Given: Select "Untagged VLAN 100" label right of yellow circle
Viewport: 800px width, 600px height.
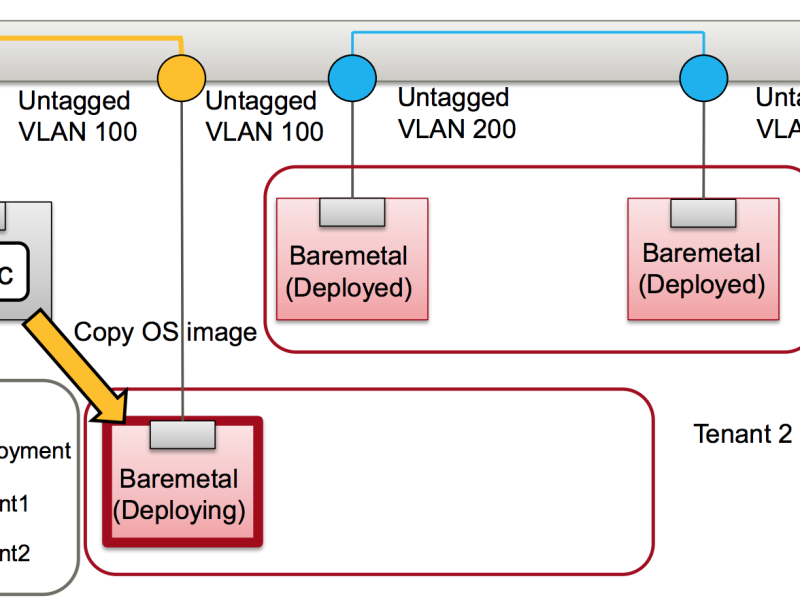Looking at the screenshot, I should tap(264, 116).
